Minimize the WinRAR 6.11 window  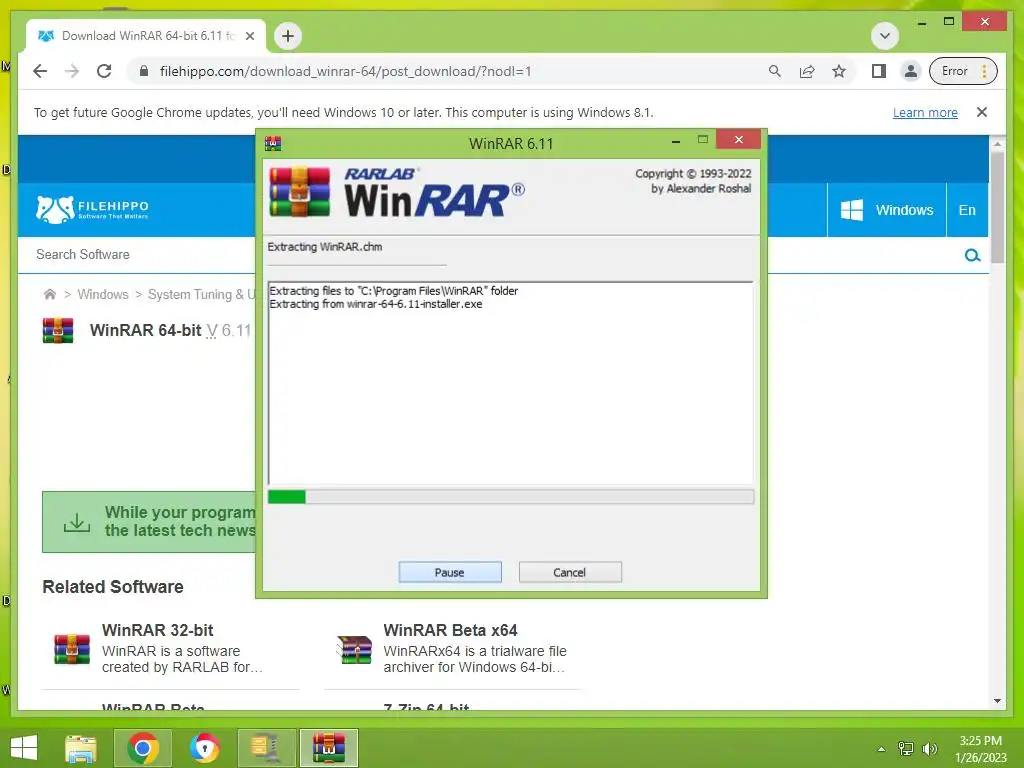click(676, 141)
